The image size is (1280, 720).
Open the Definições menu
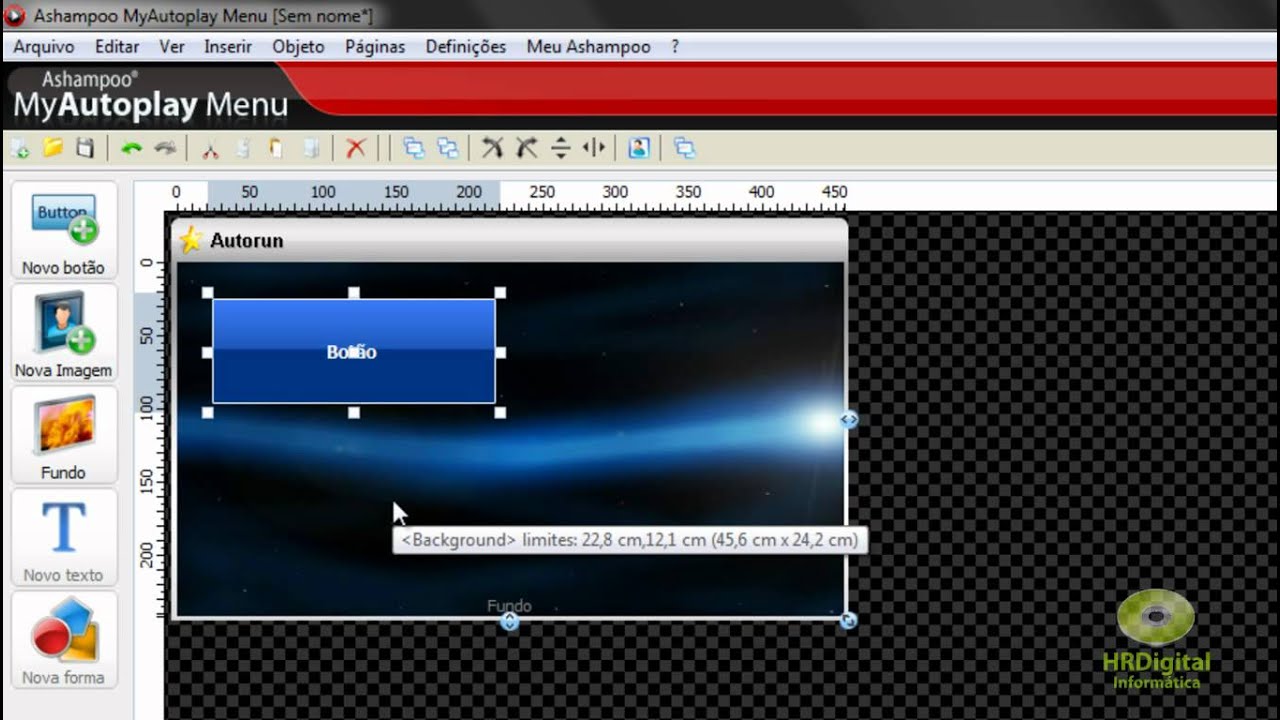[x=466, y=47]
